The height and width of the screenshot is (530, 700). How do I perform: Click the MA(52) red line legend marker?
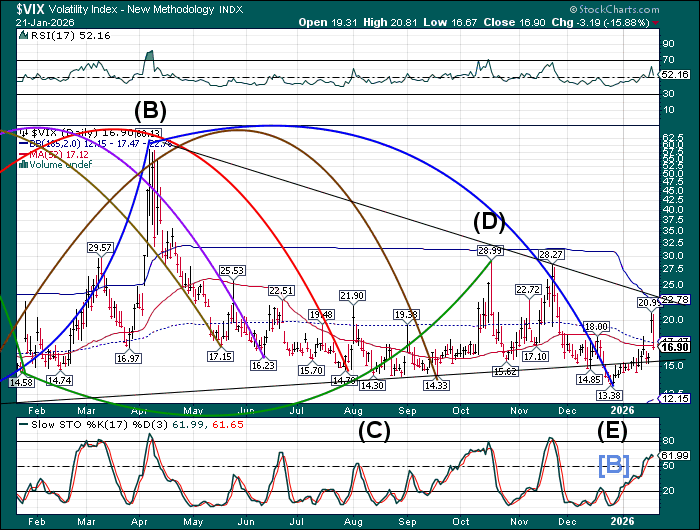pyautogui.click(x=24, y=154)
